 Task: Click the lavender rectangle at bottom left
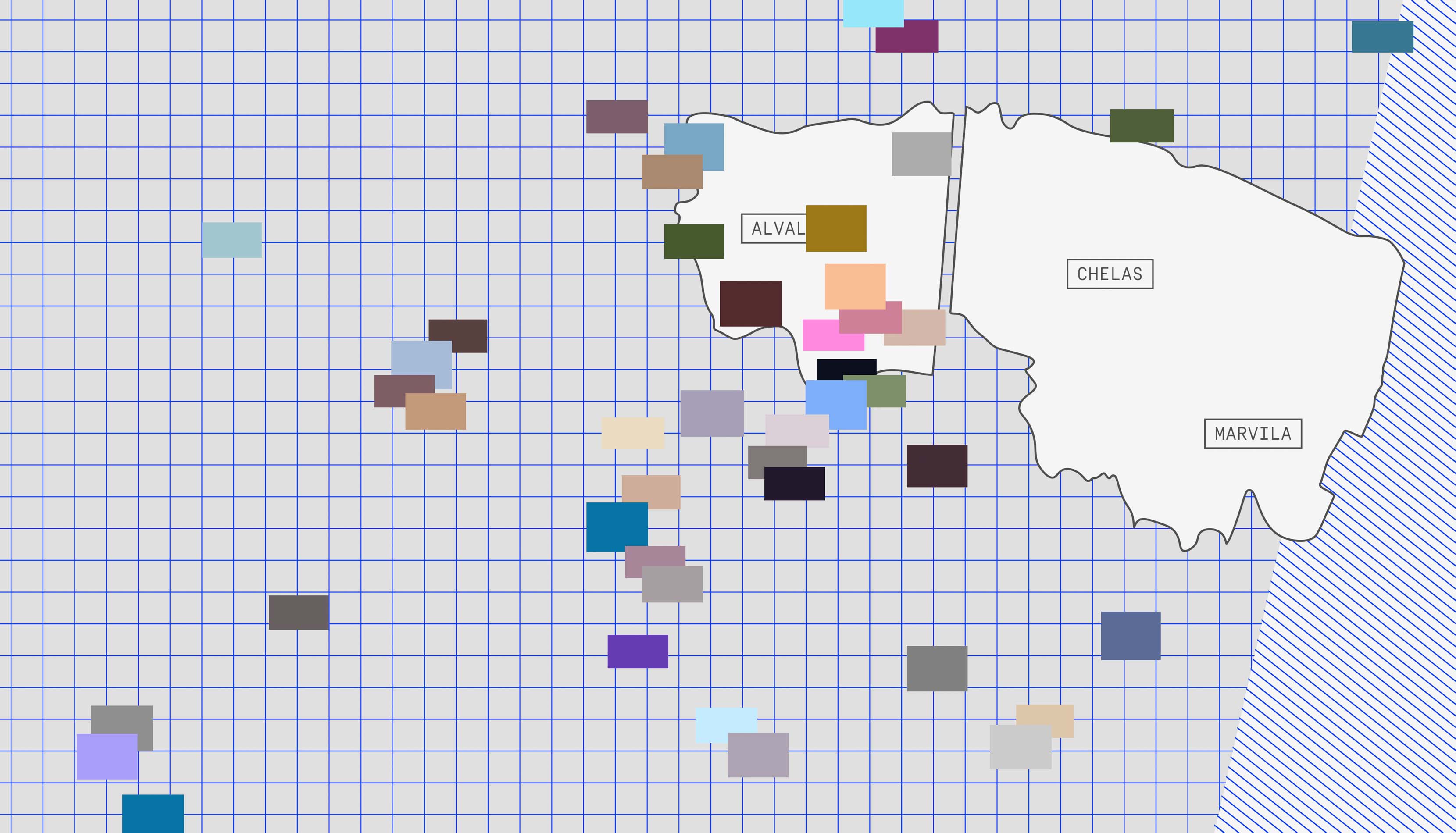[x=107, y=756]
